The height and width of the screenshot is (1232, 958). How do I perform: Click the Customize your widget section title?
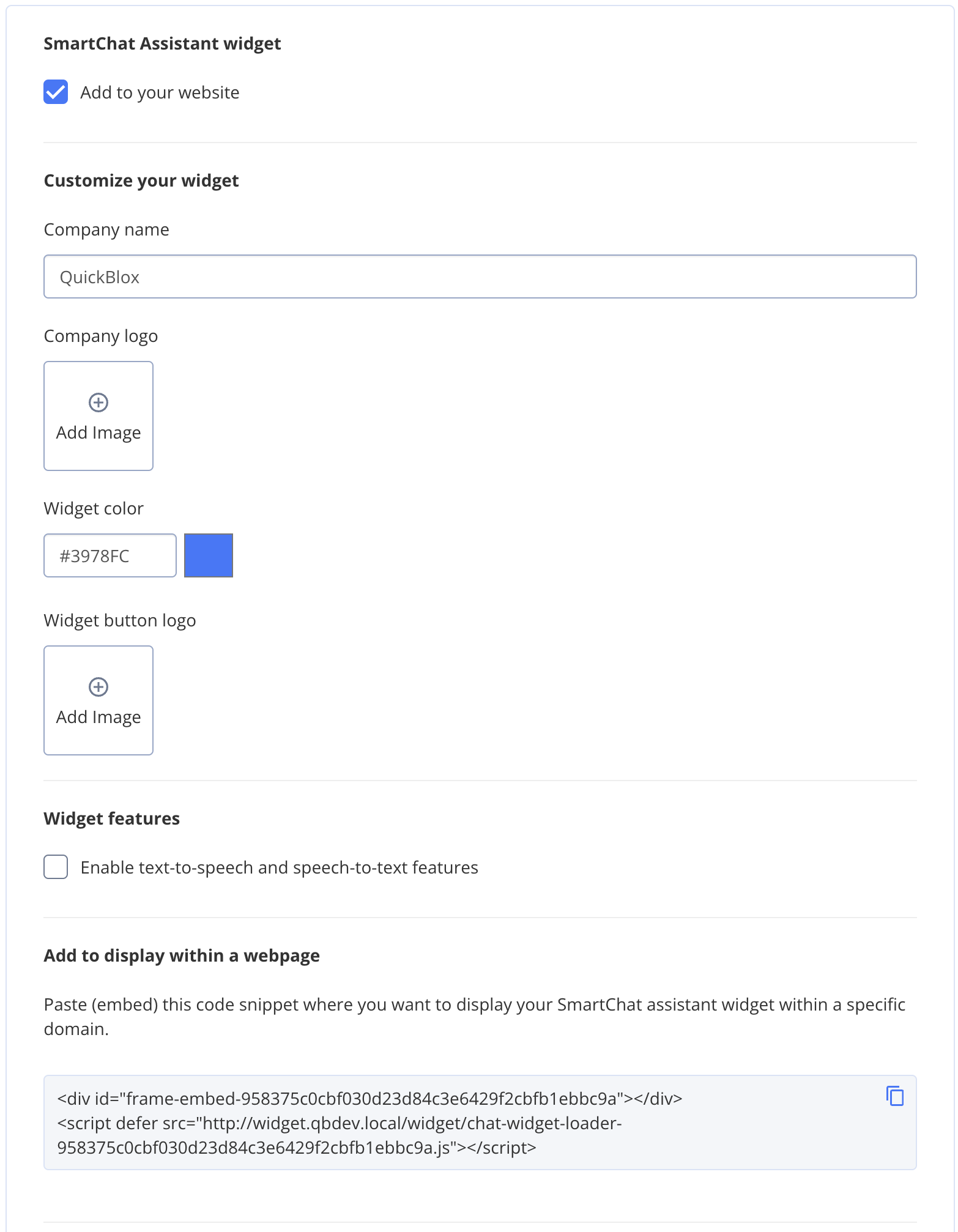[141, 180]
